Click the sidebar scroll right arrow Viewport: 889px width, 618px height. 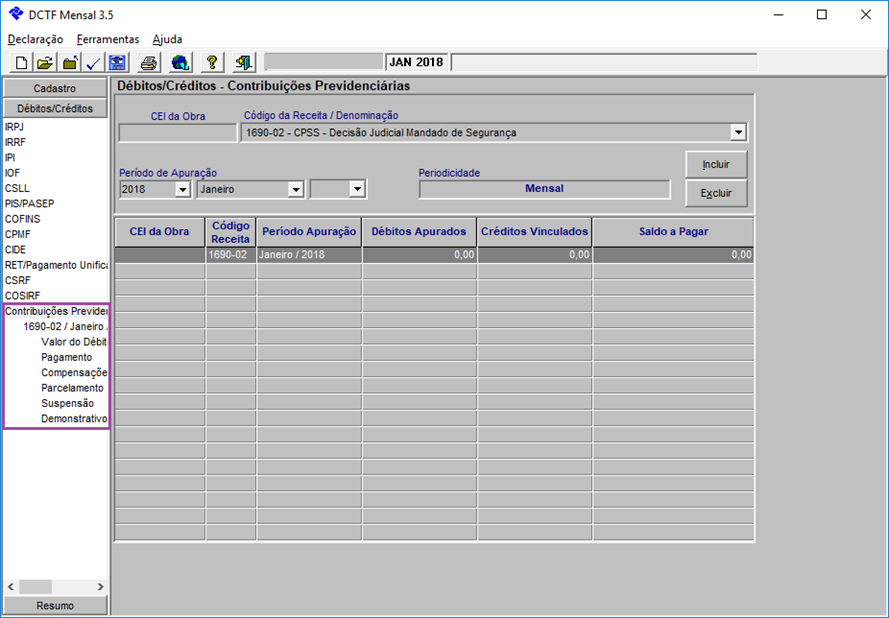pyautogui.click(x=100, y=586)
